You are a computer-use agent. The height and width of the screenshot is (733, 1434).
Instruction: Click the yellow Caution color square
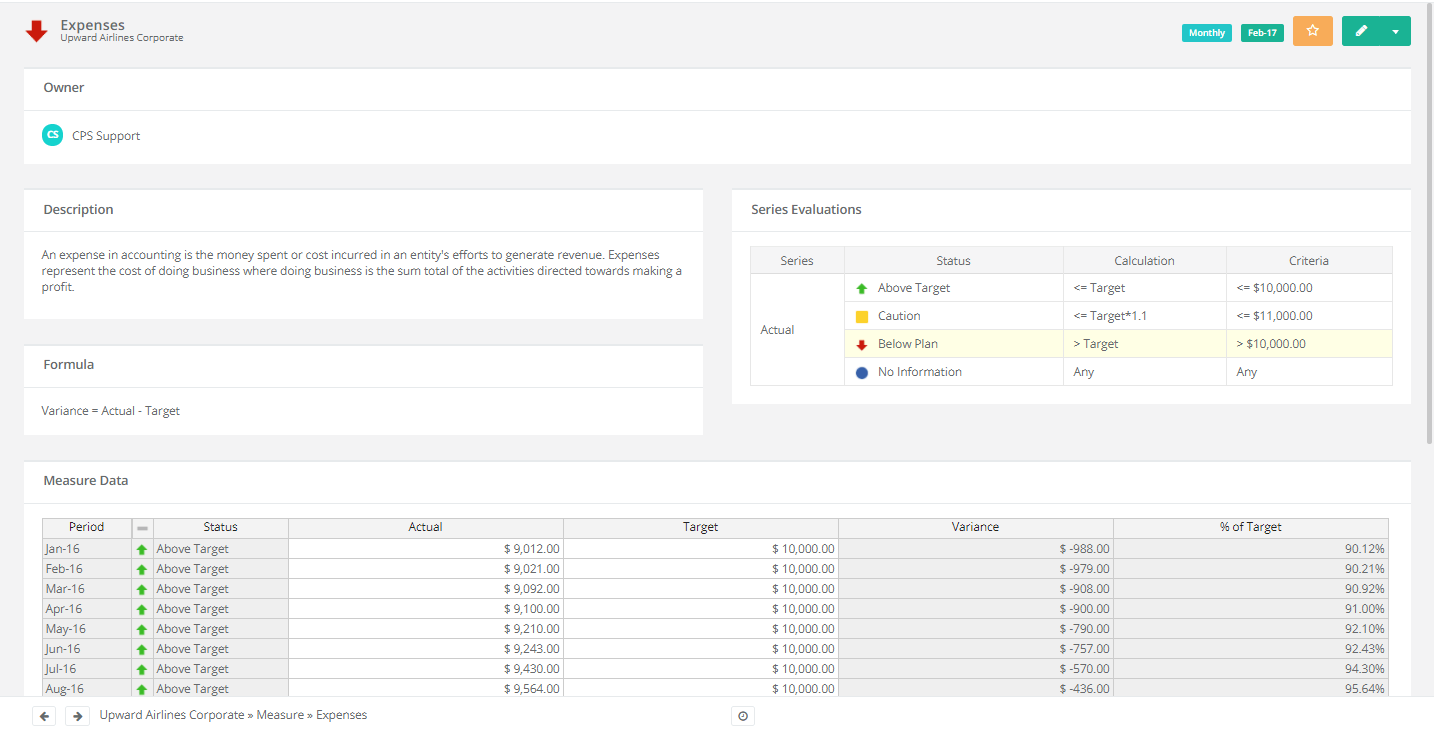(x=862, y=315)
